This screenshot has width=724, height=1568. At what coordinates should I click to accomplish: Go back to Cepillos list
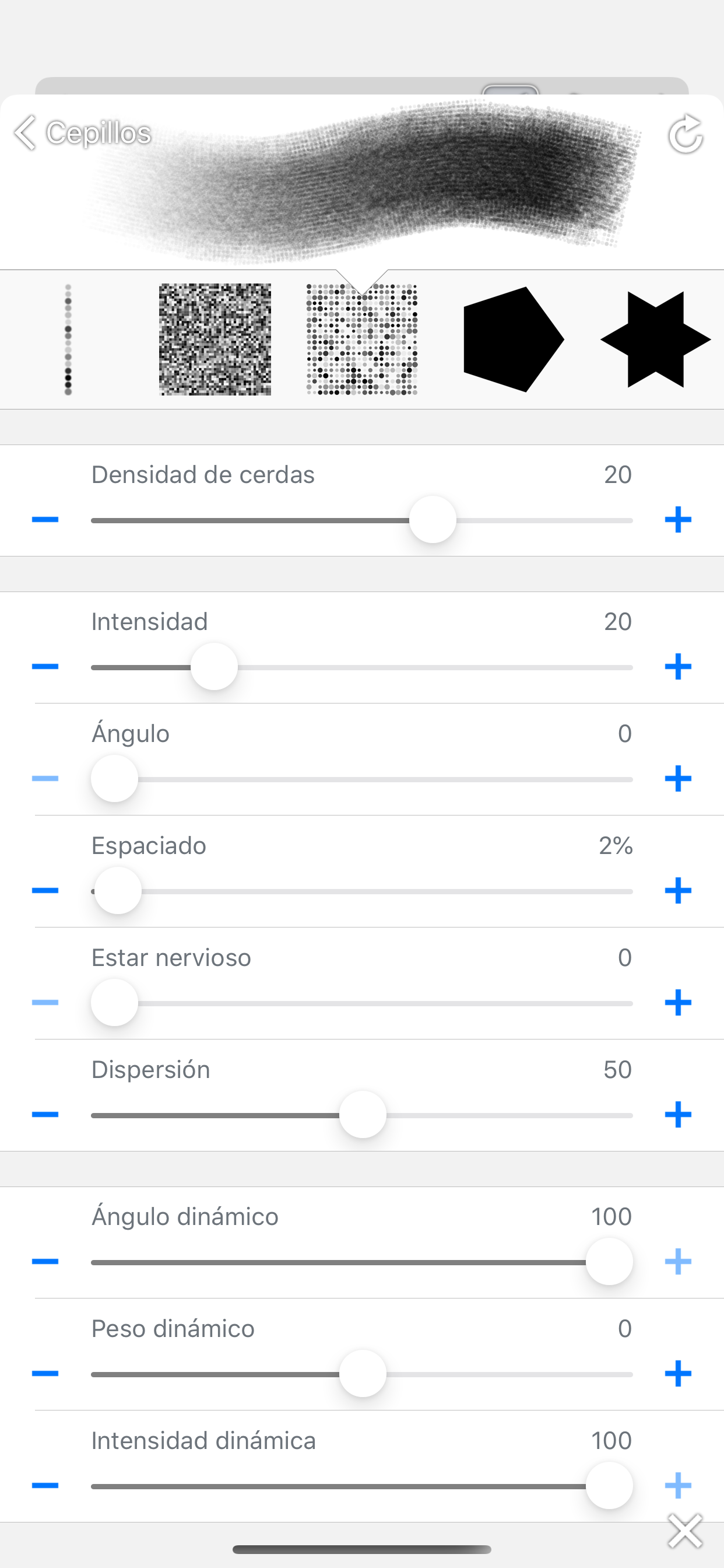point(83,132)
